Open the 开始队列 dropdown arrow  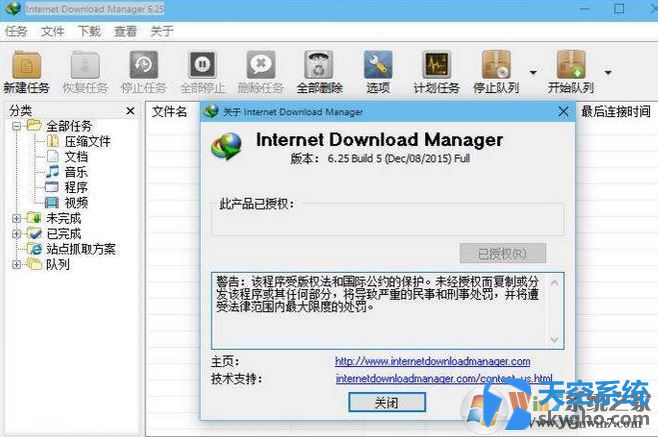608,73
